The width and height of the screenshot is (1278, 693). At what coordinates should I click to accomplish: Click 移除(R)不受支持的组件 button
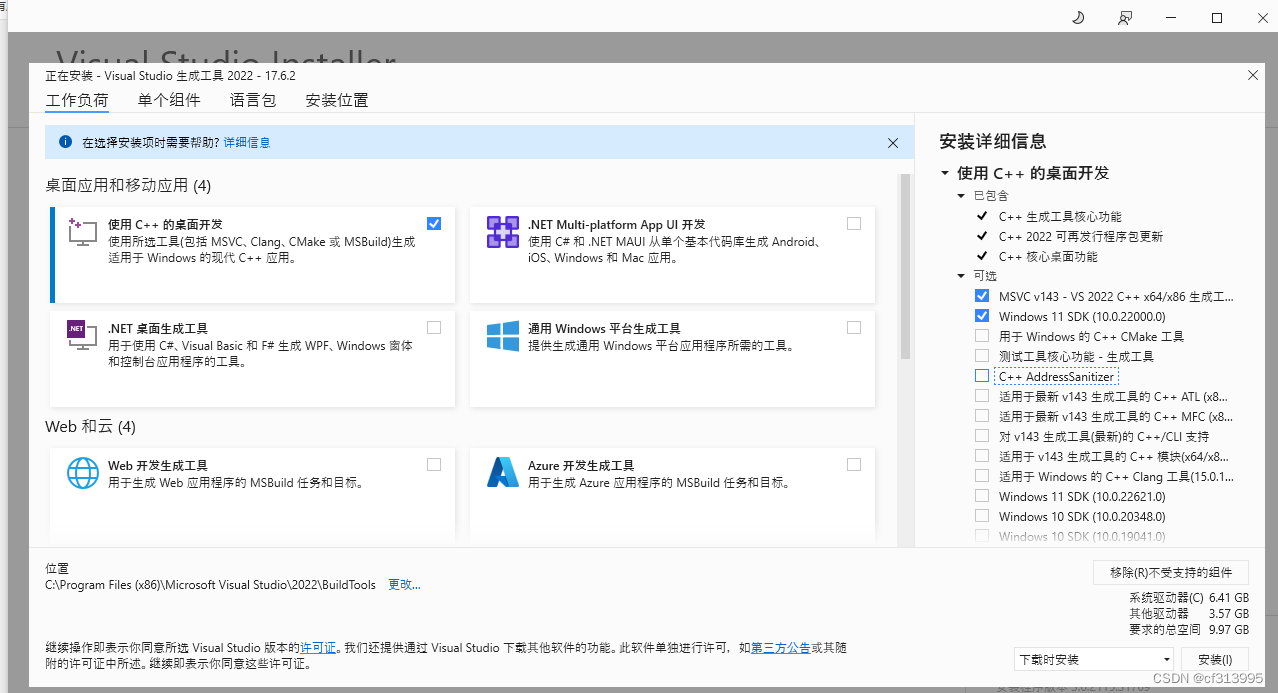[x=1171, y=573]
